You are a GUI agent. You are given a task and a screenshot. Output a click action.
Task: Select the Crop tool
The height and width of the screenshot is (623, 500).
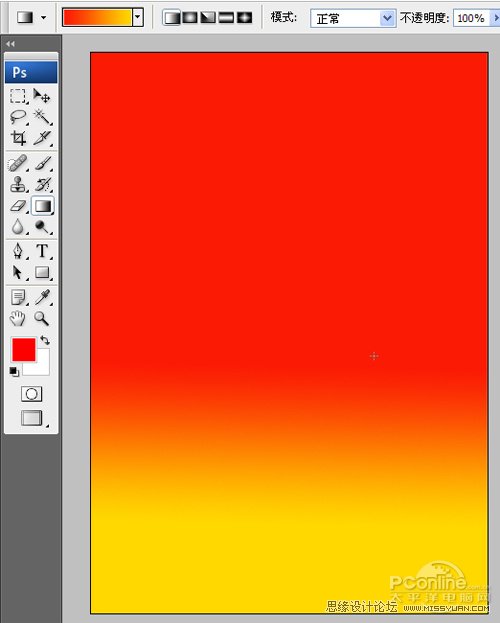click(x=18, y=138)
